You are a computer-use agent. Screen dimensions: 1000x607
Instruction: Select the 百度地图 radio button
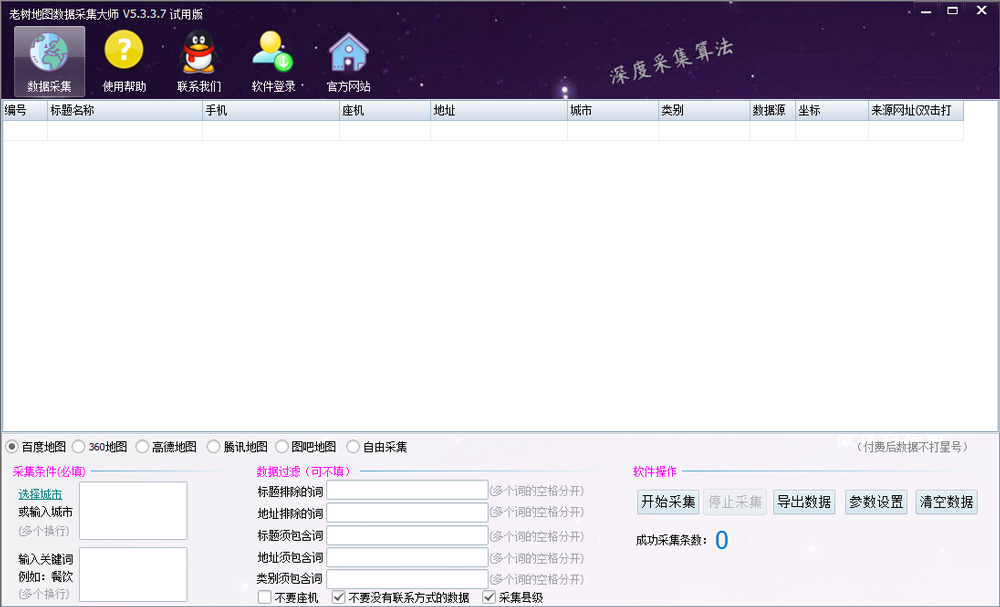12,447
